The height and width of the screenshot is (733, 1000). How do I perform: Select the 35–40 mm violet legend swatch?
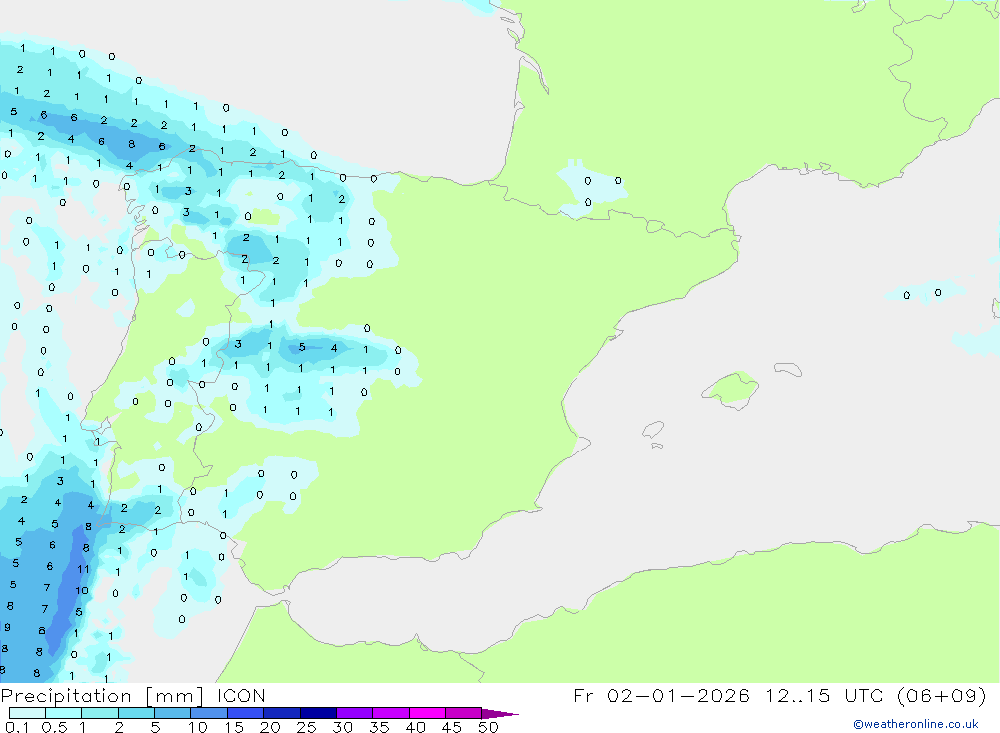point(391,713)
